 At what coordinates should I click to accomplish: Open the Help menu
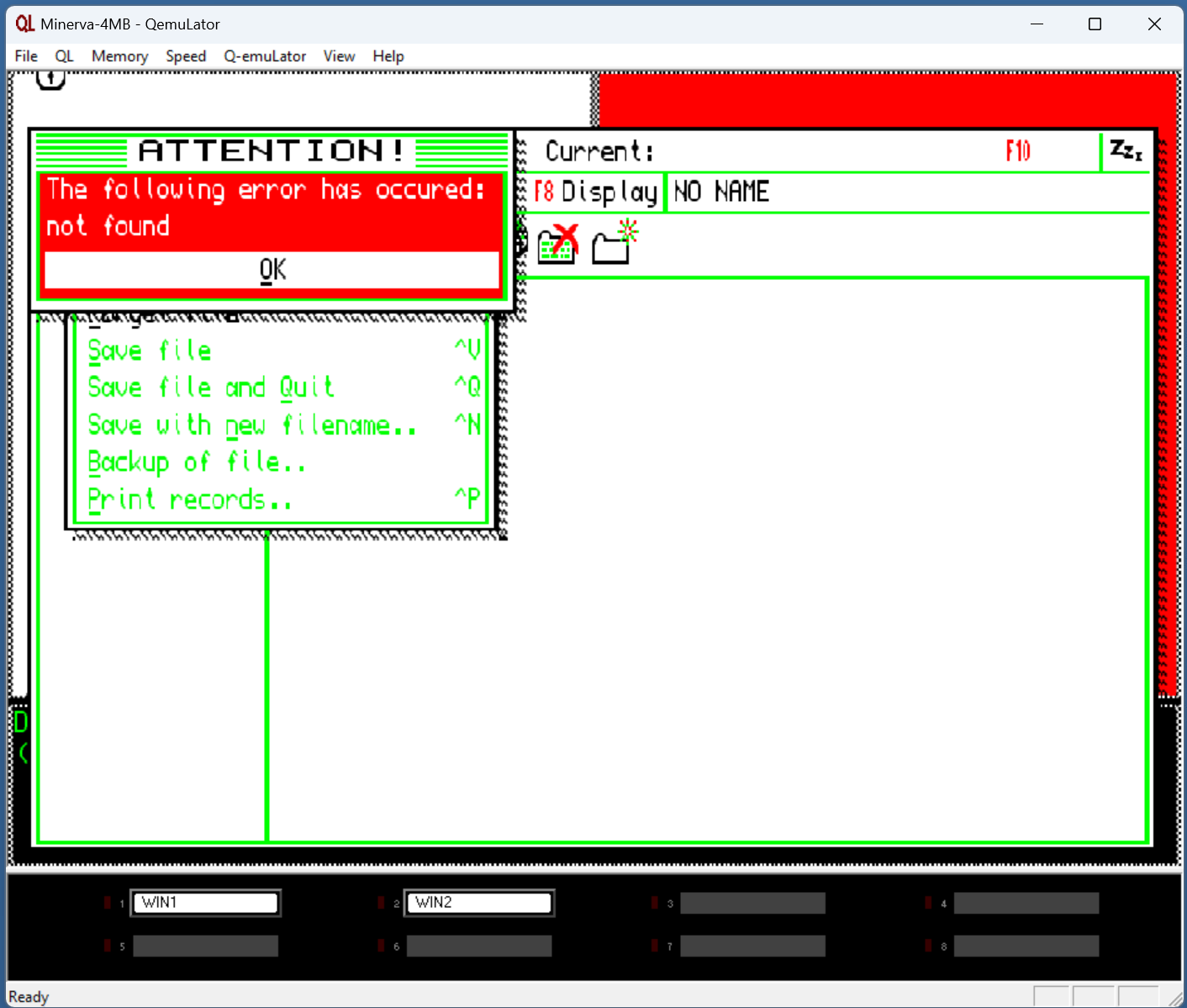click(x=388, y=56)
